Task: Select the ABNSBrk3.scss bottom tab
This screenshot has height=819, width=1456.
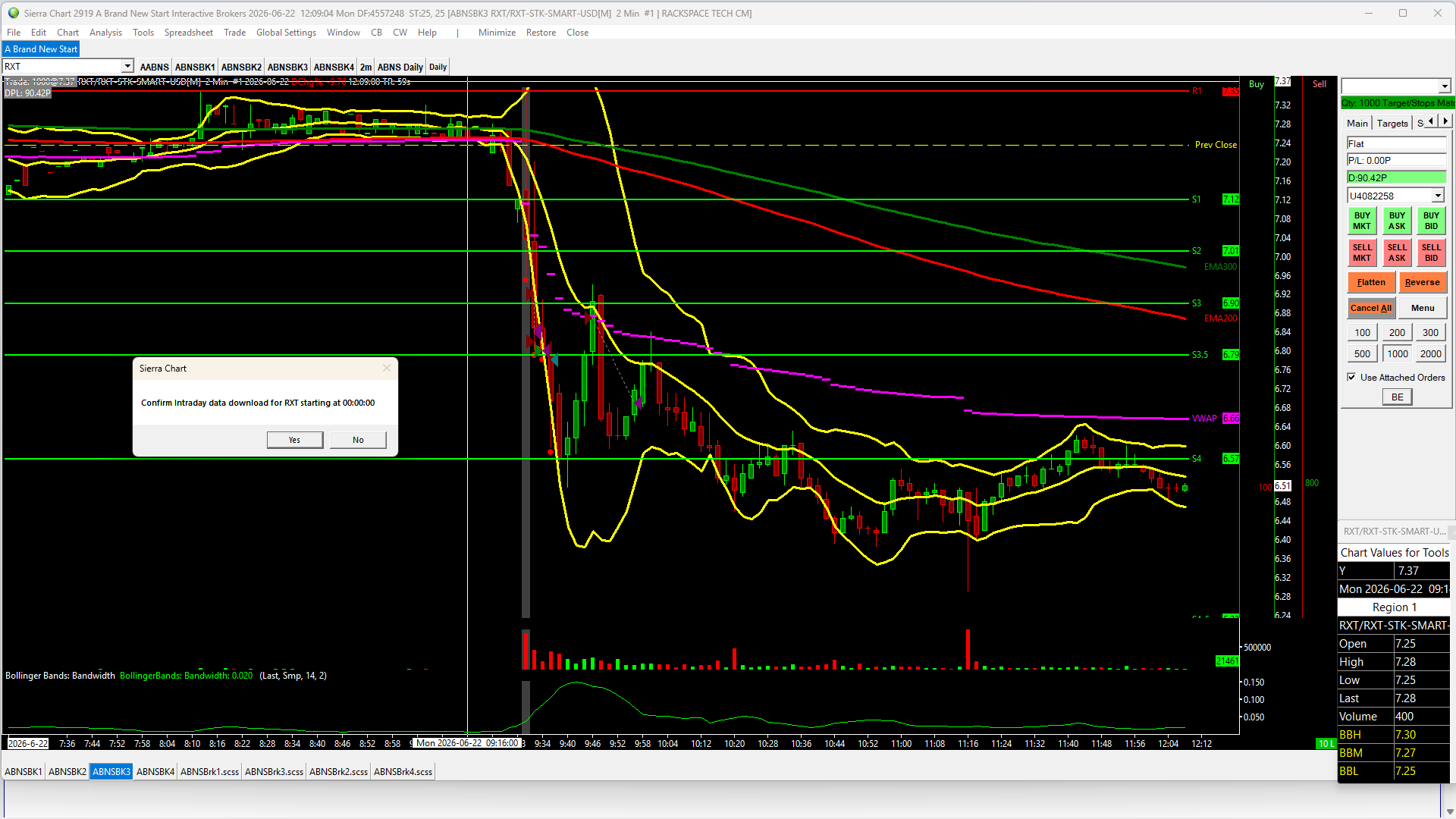Action: [x=274, y=772]
